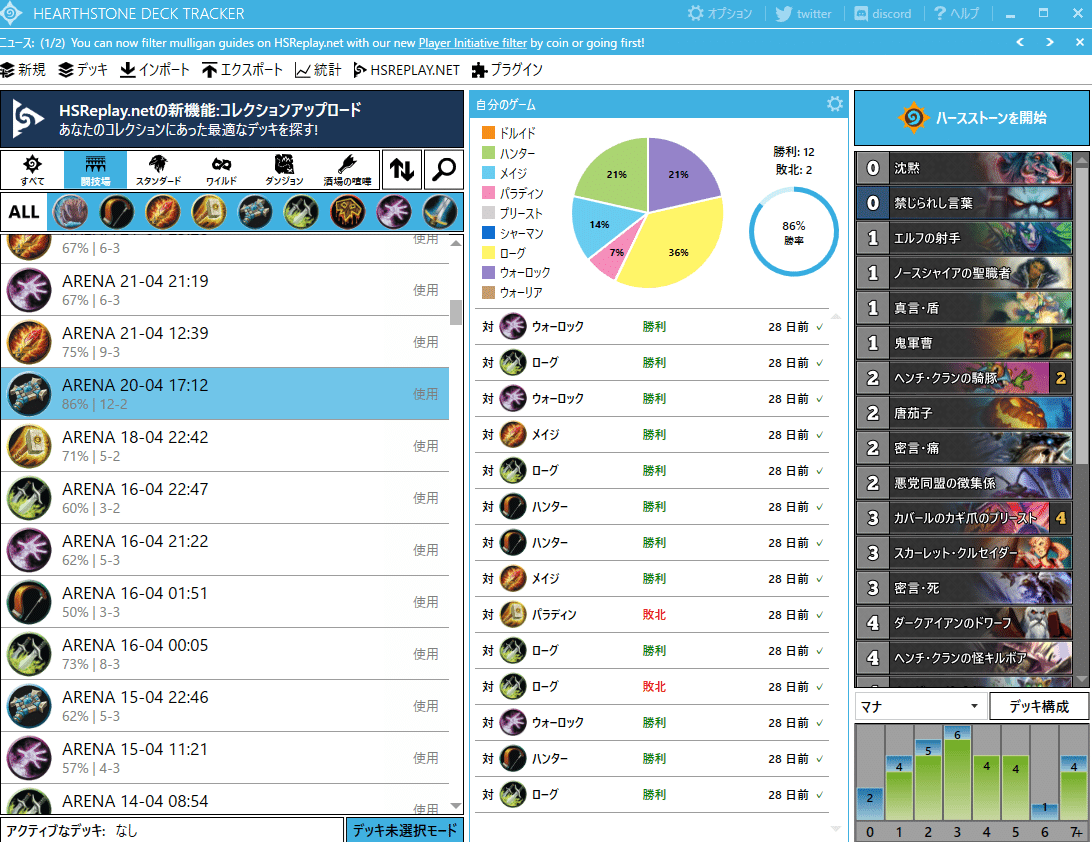1092x842 pixels.
Task: Select the スタンダード standard filter tab
Action: pyautogui.click(x=158, y=170)
